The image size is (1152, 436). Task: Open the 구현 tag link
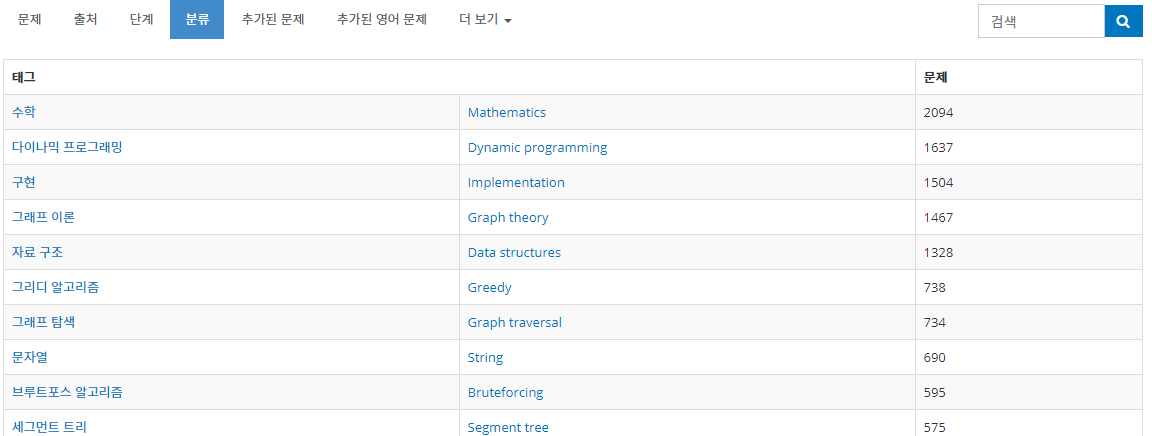[24, 182]
